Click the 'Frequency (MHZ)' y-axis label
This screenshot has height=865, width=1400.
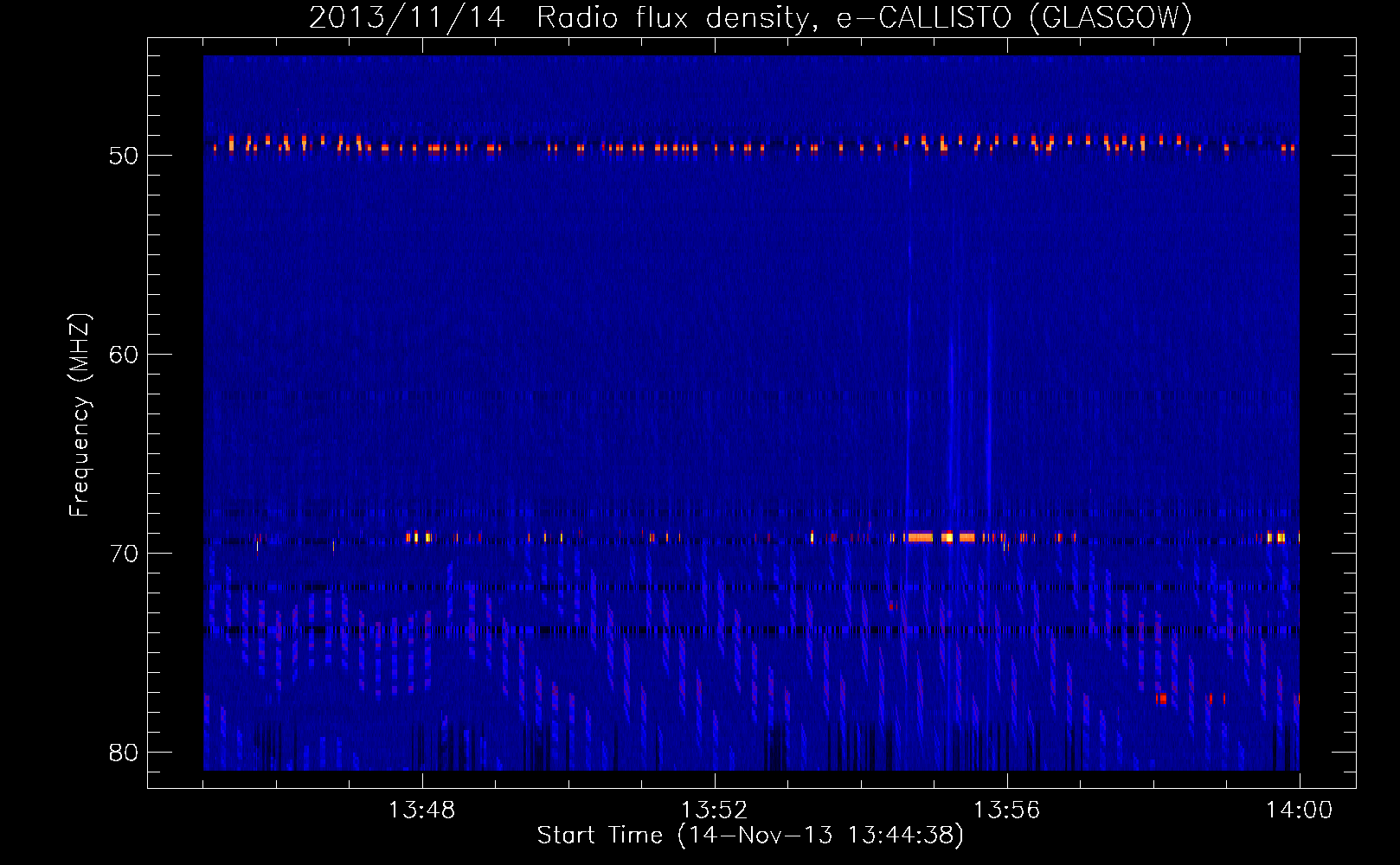(x=80, y=415)
